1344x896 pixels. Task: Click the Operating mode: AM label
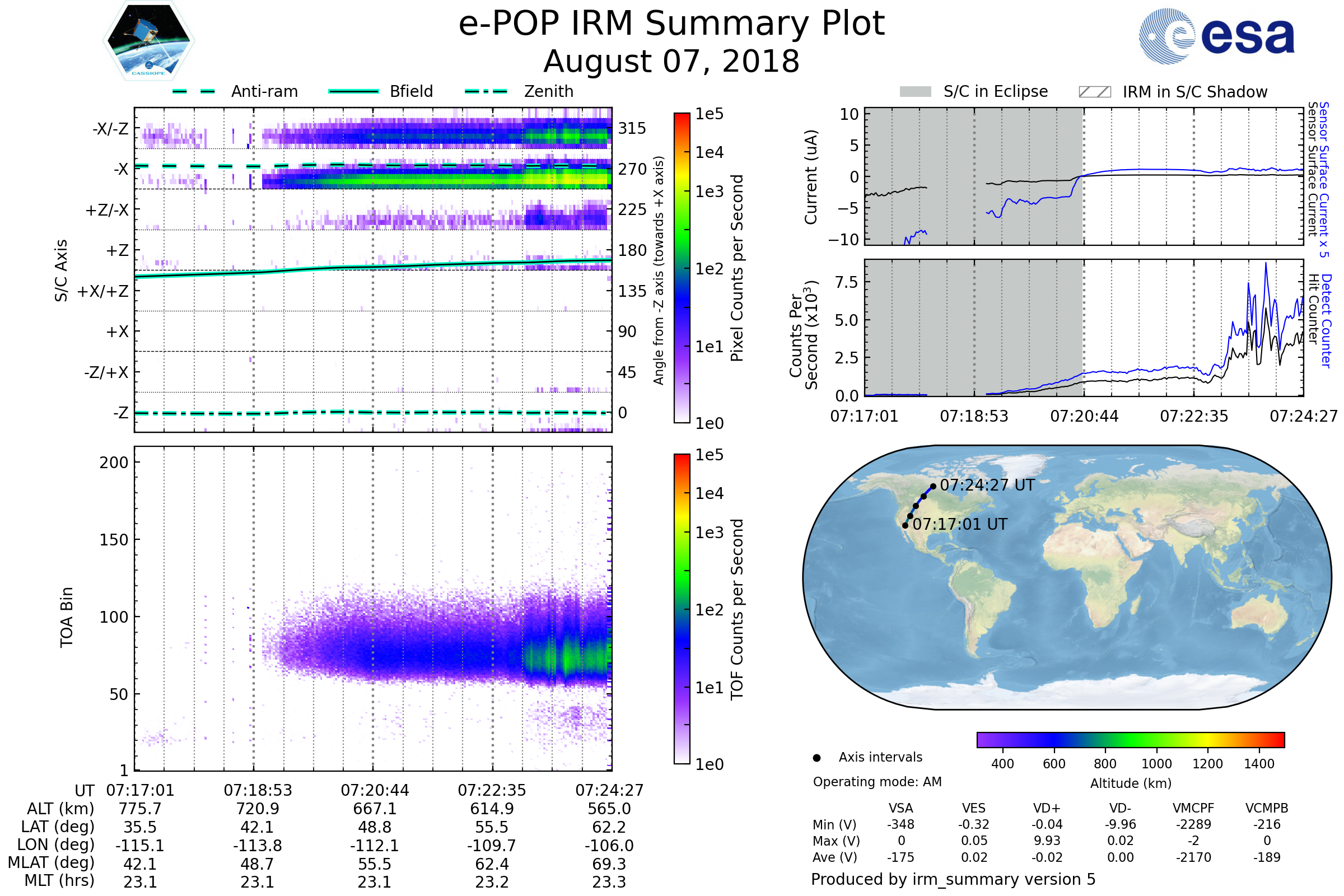[877, 782]
